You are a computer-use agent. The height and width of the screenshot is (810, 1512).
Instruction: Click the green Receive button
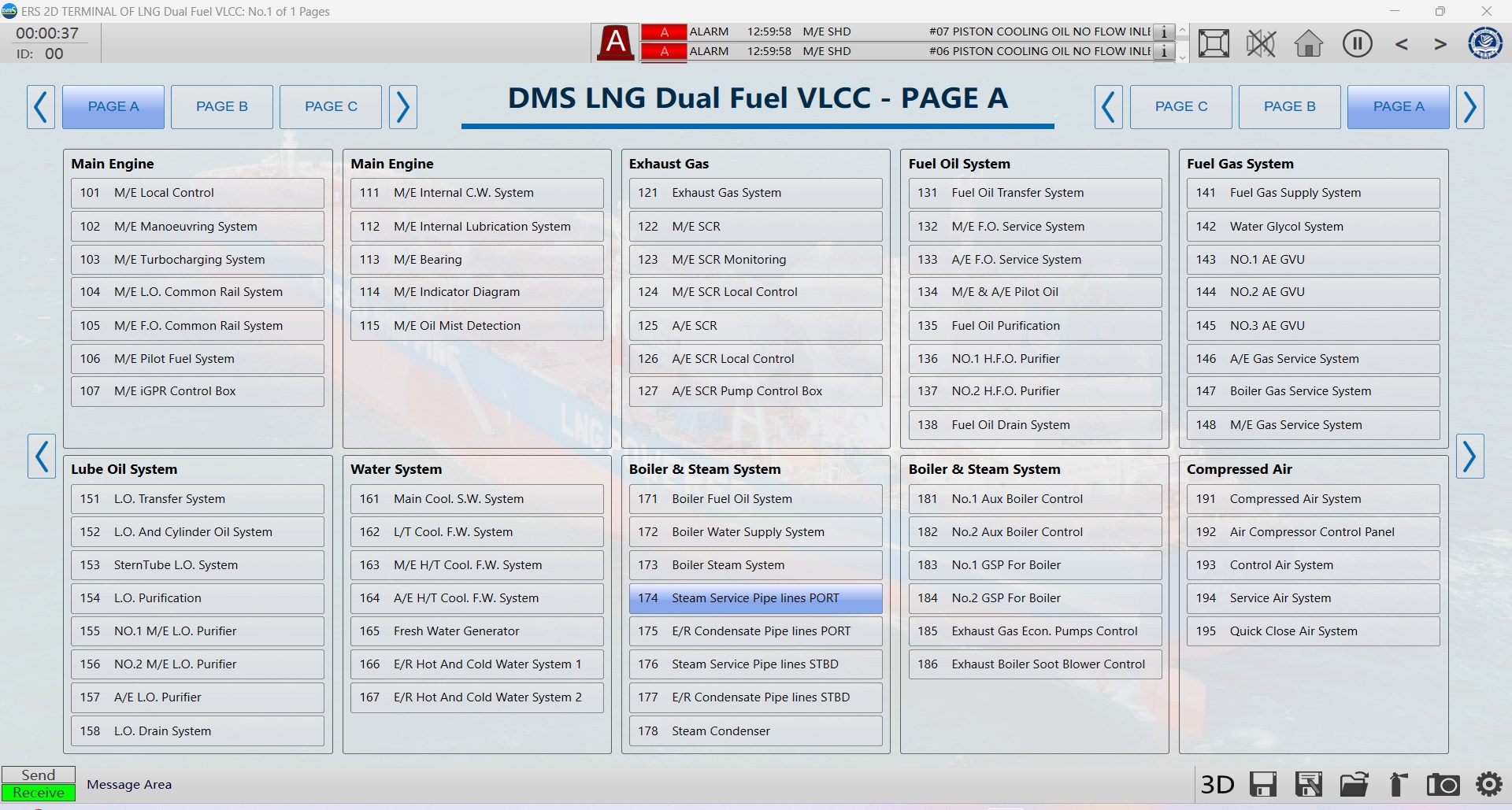(39, 793)
